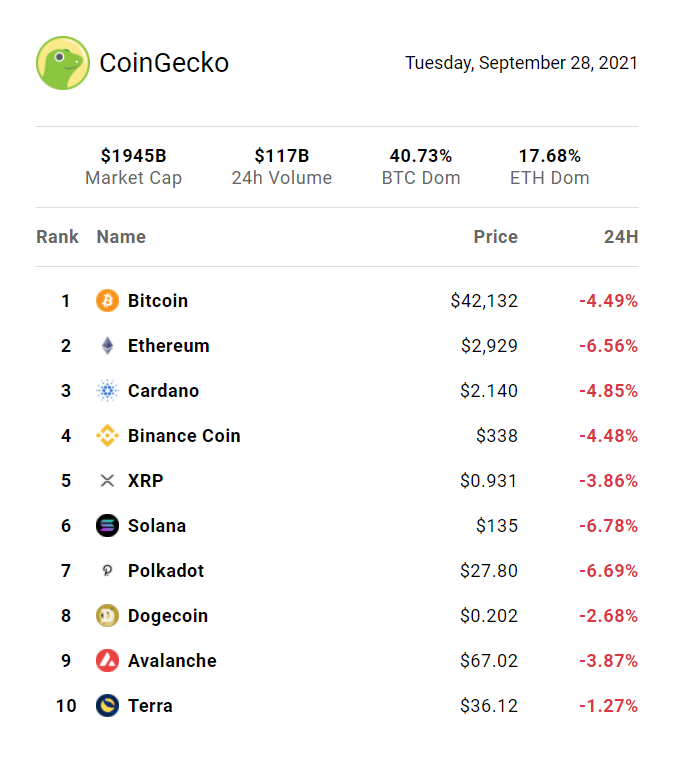
Task: Click the Dogecoin shiba icon
Action: 107,616
